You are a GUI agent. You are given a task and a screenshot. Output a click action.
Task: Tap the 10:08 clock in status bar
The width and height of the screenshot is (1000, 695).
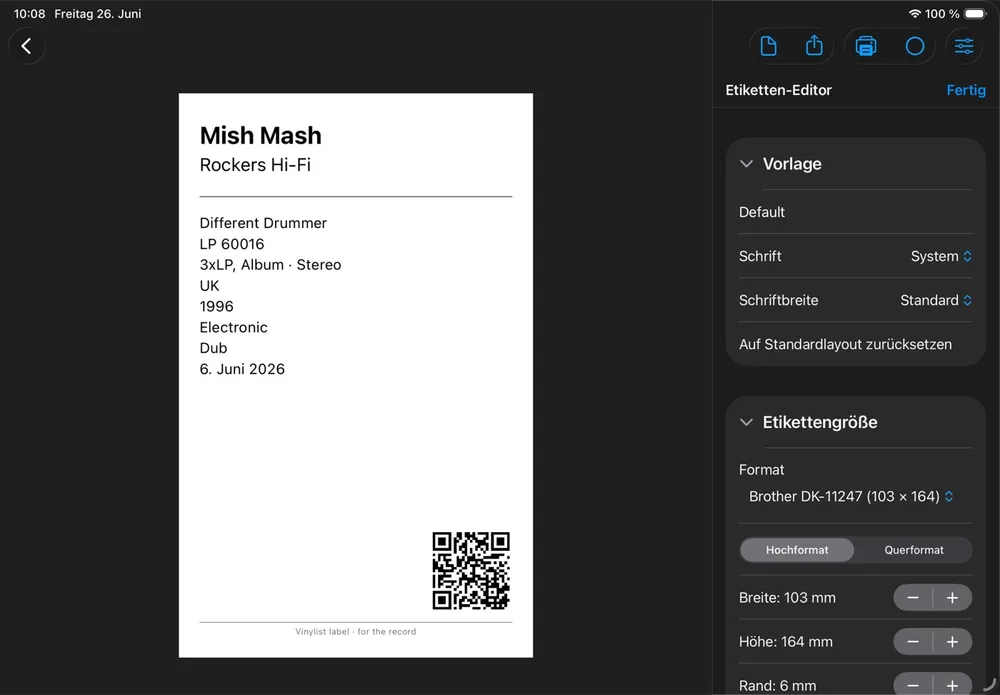[29, 13]
